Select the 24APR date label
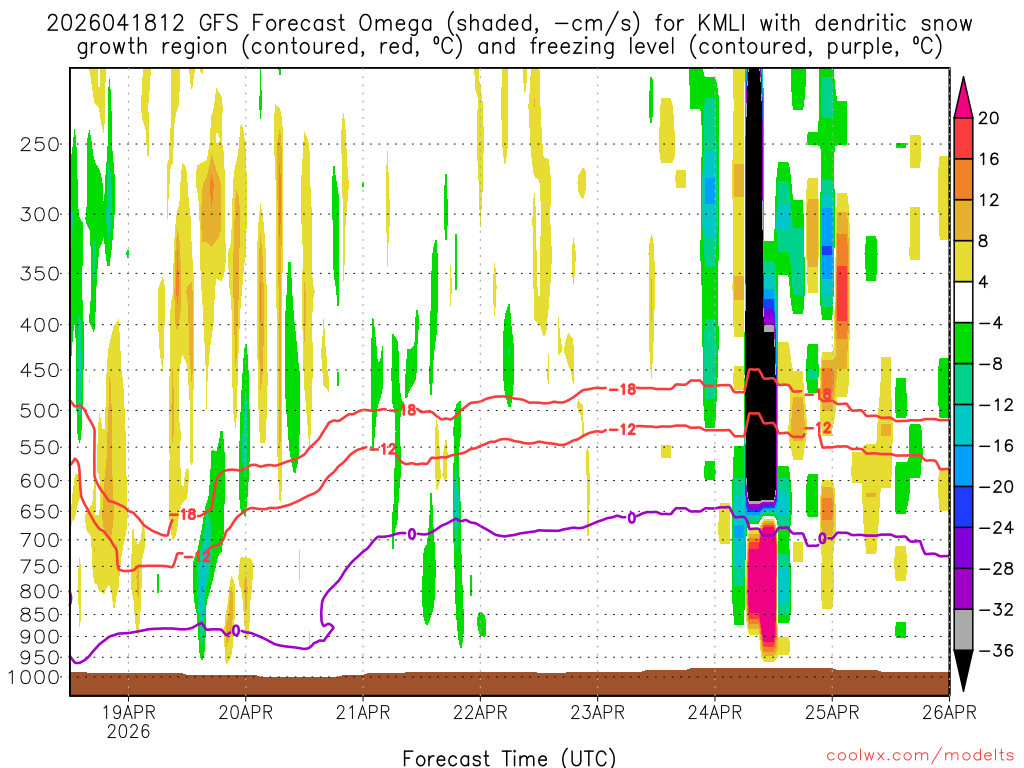 [x=714, y=712]
